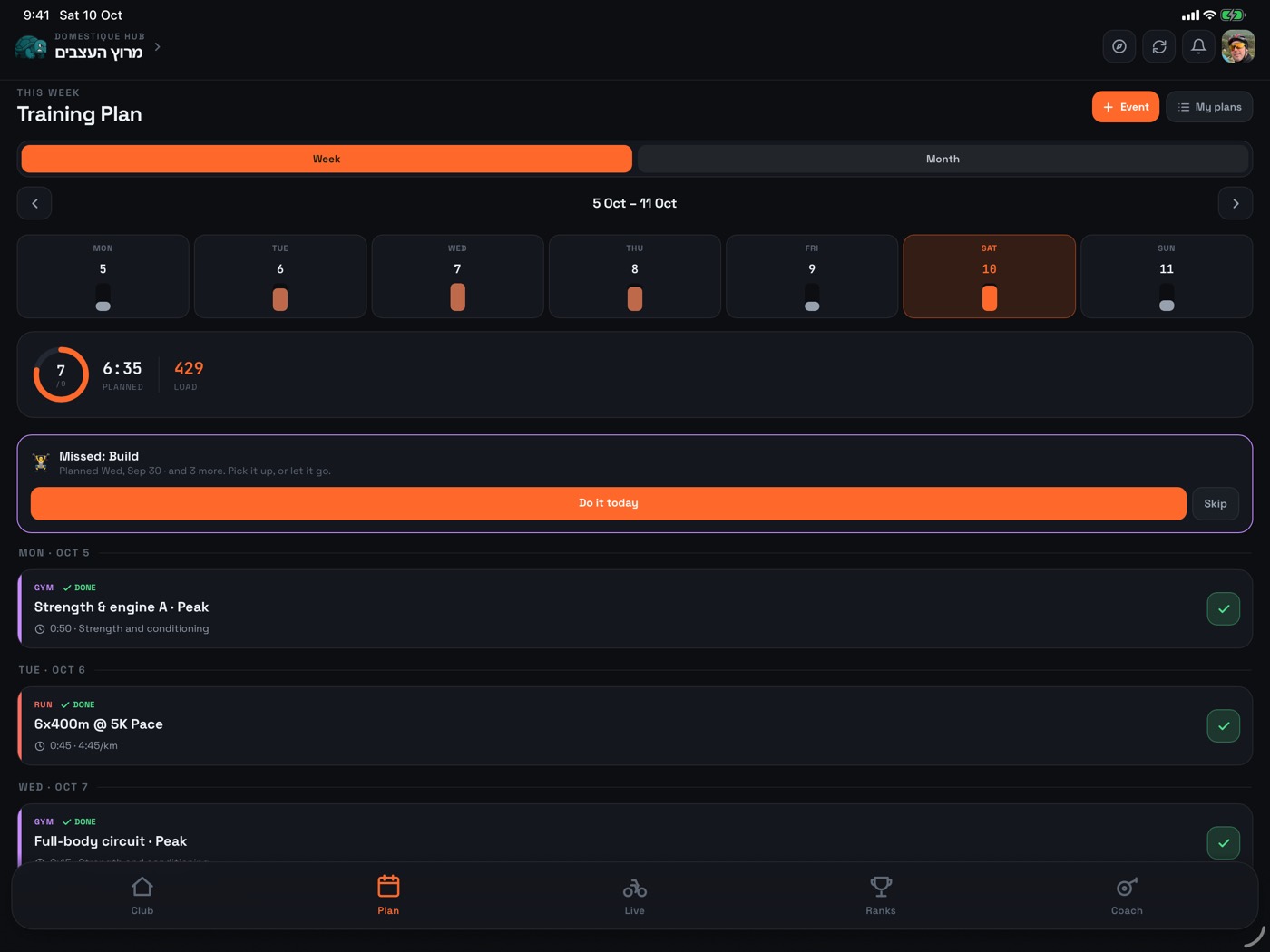The width and height of the screenshot is (1270, 952).
Task: Open My plans list
Action: (1209, 107)
